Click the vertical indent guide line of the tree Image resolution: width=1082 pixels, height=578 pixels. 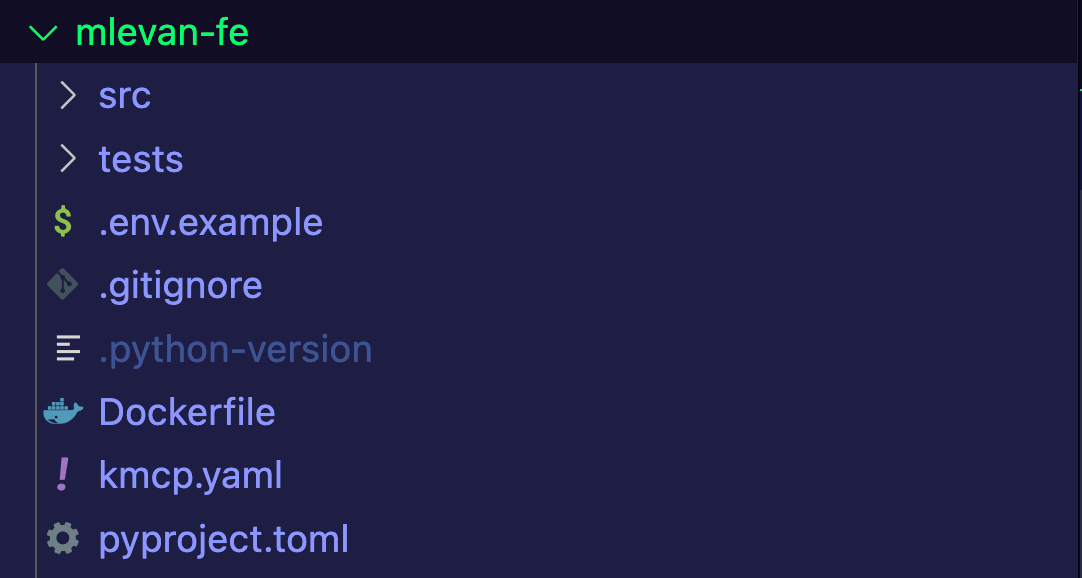[x=36, y=320]
